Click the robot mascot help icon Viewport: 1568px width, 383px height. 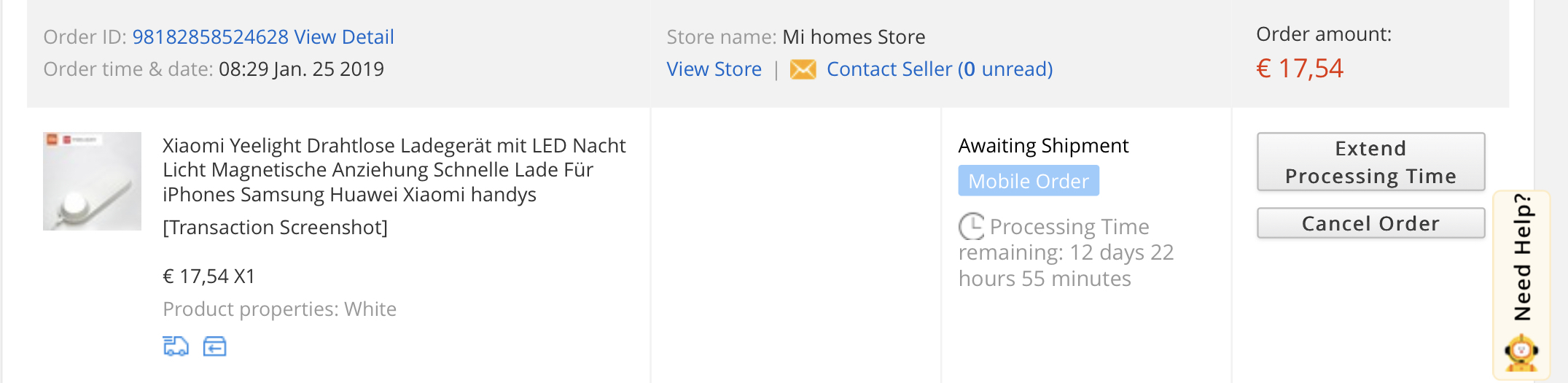pos(1521,353)
